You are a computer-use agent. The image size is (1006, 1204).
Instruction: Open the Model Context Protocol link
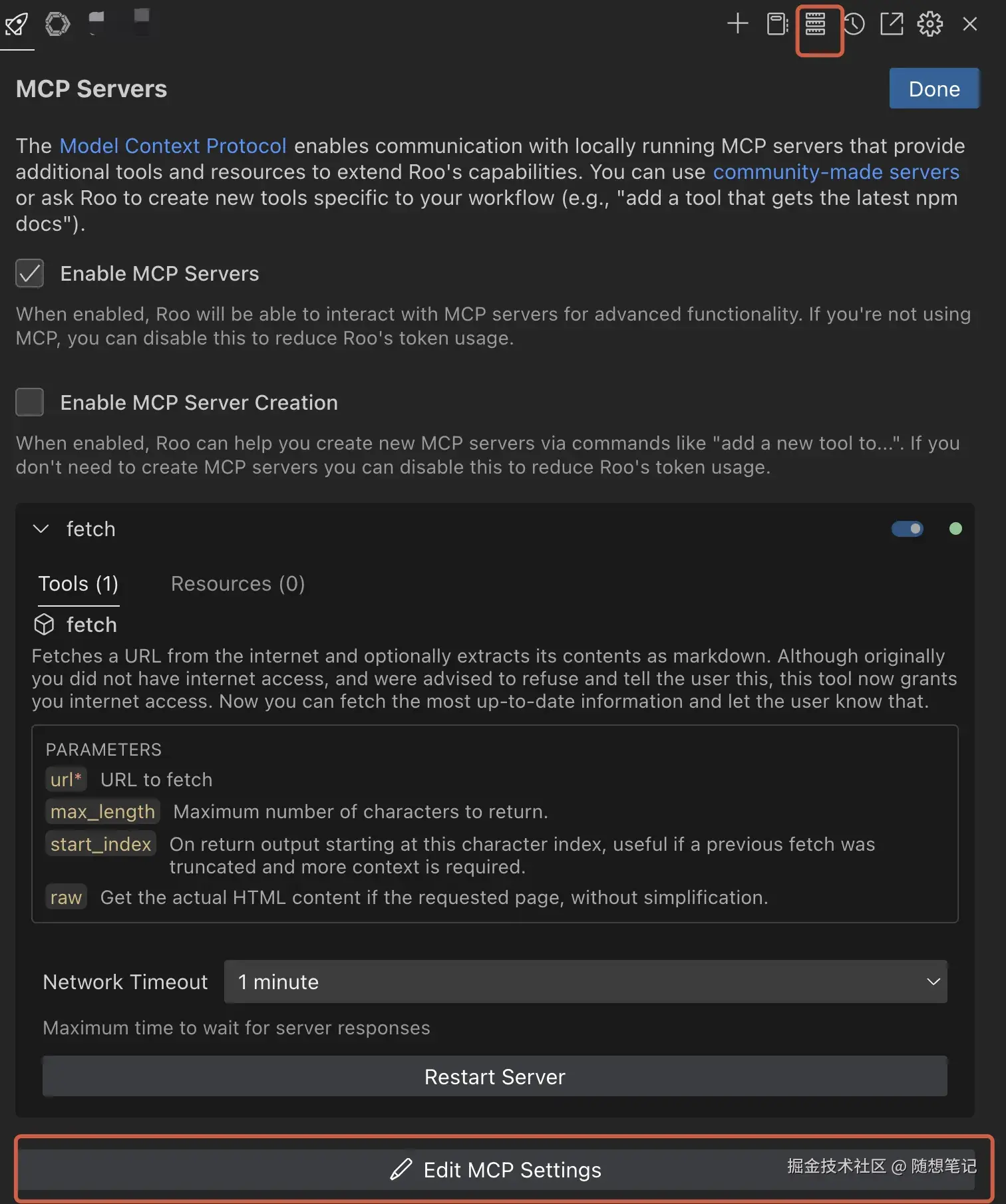point(173,146)
